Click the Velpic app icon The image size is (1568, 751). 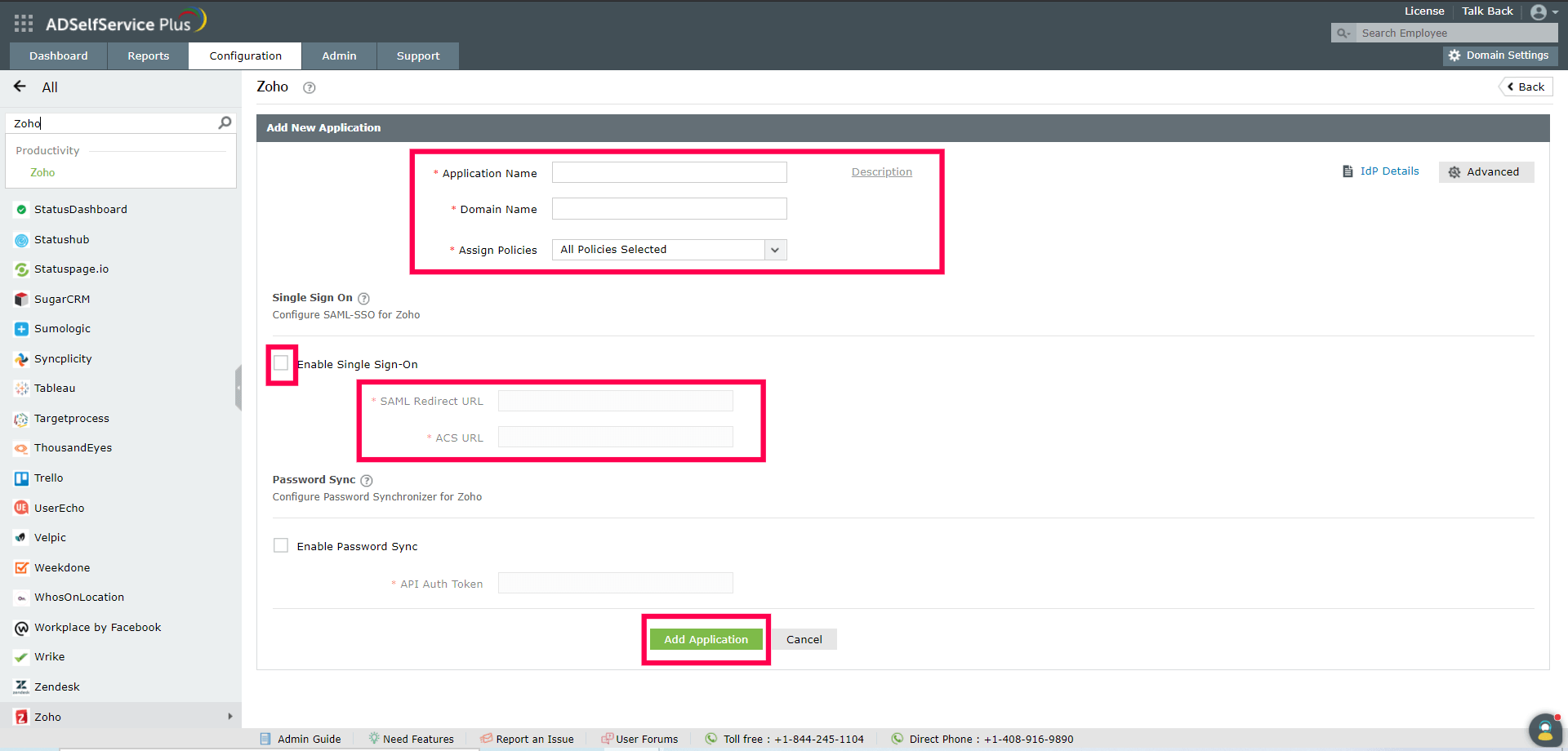pyautogui.click(x=21, y=538)
